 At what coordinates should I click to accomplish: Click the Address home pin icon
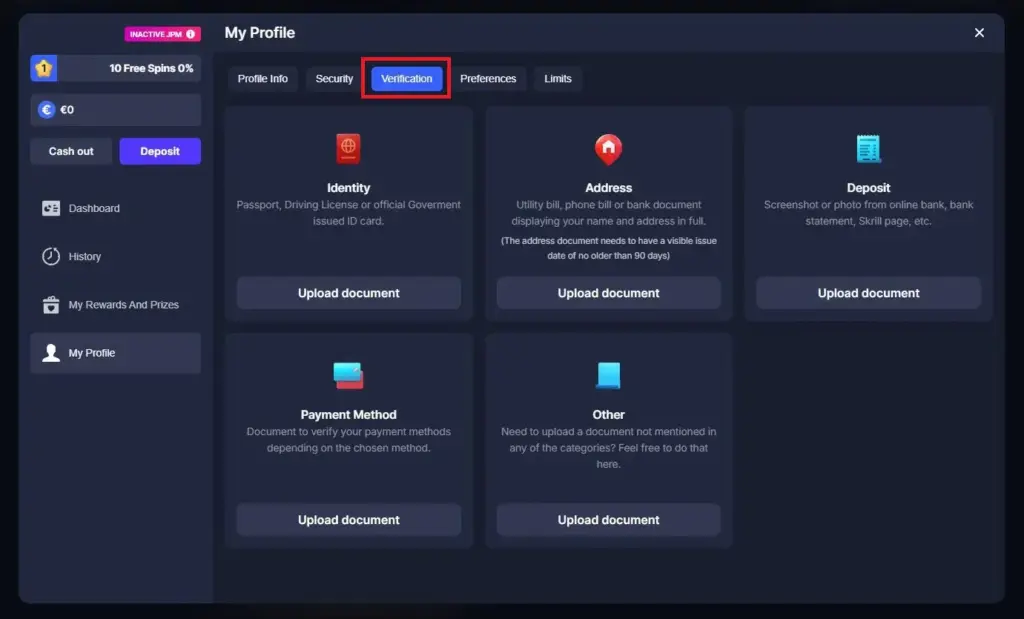point(609,150)
